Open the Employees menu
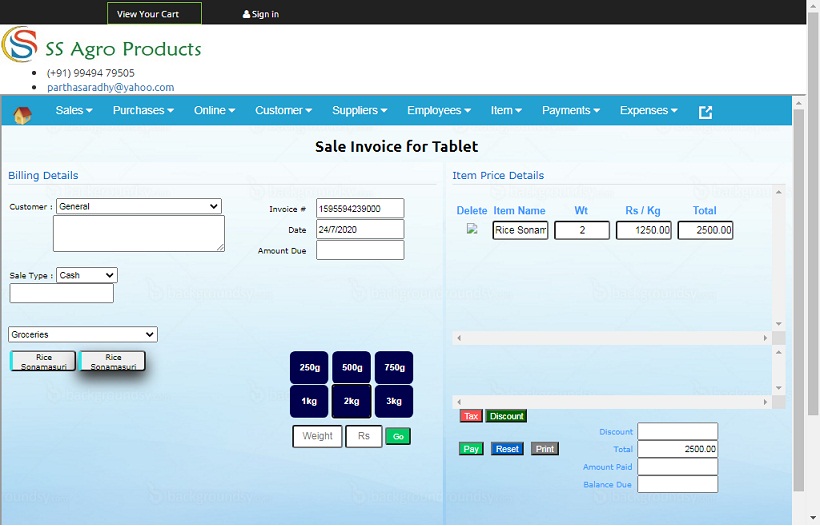Viewport: 820px width, 526px height. click(439, 110)
